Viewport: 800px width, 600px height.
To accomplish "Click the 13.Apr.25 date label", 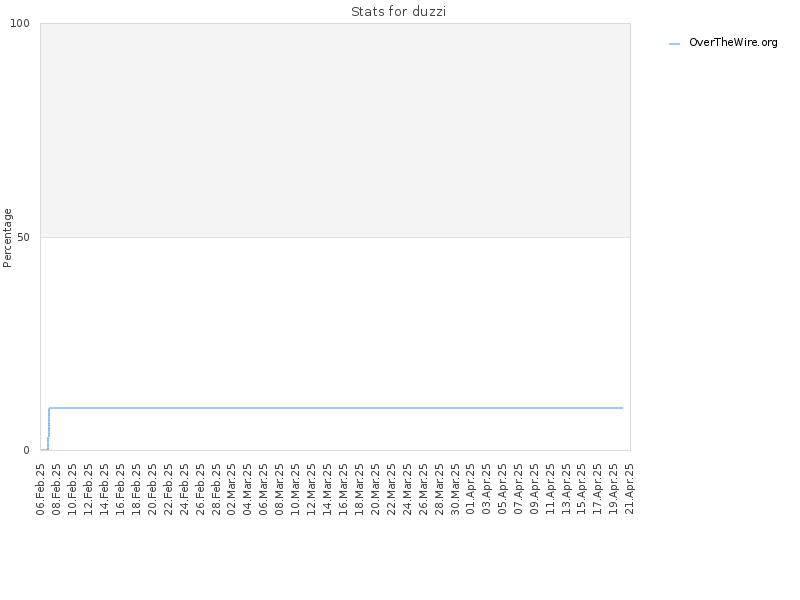I will 566,489.
